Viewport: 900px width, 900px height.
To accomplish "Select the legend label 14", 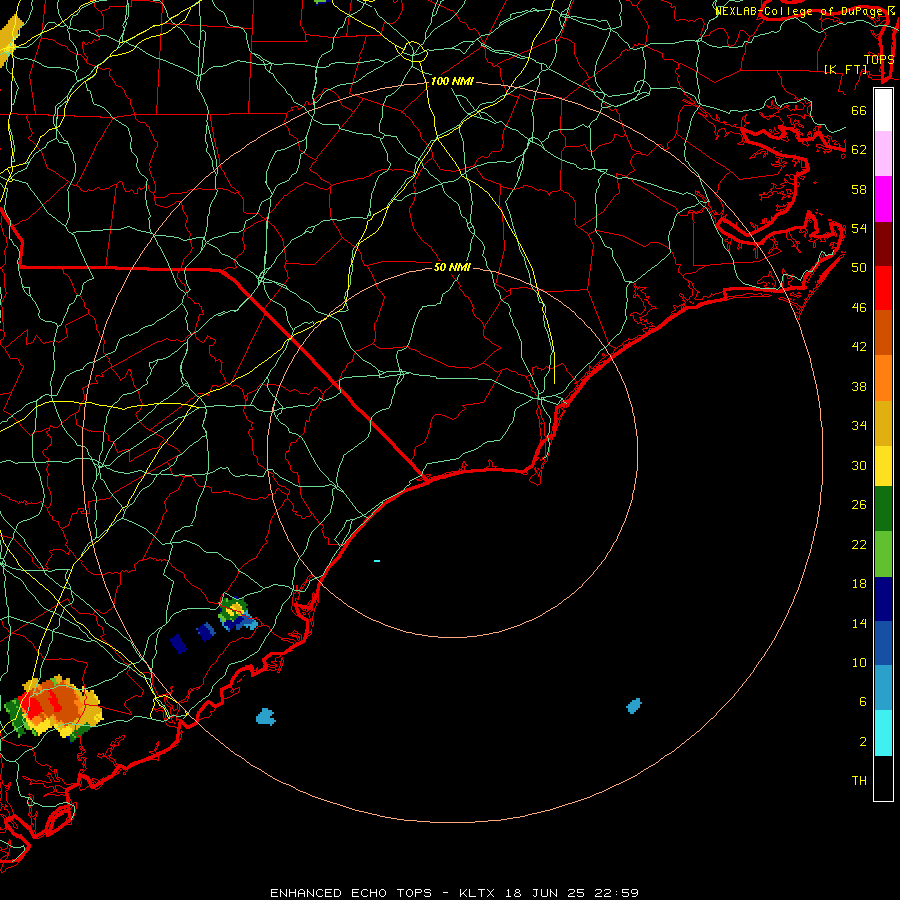I will (x=859, y=623).
